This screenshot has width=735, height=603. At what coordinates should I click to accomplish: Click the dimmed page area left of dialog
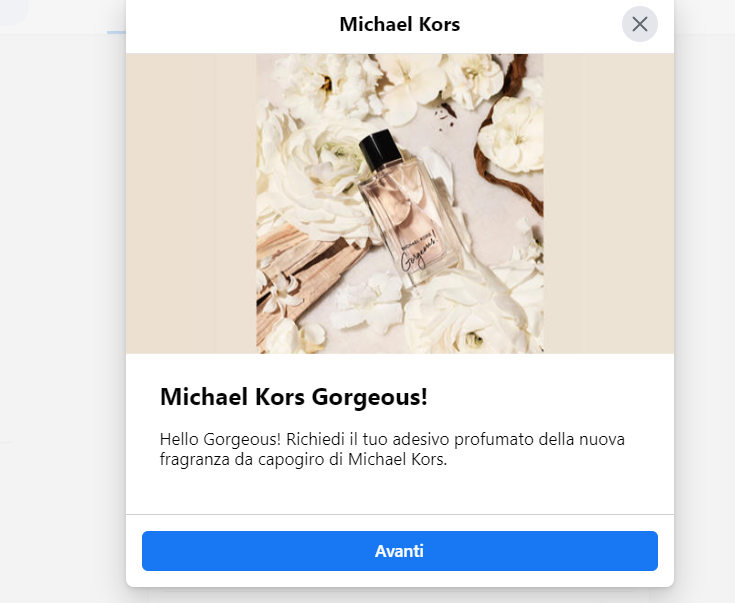point(60,300)
